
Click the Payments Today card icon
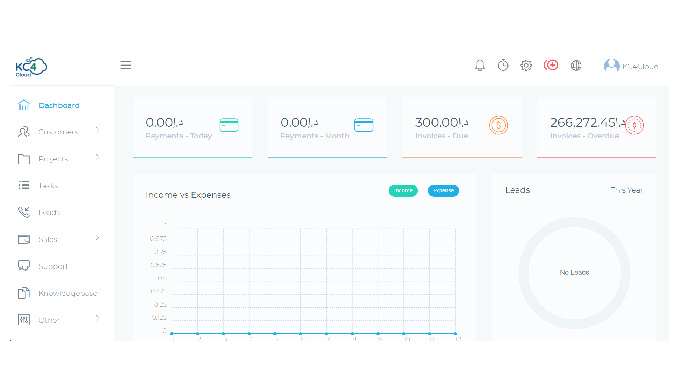(x=229, y=125)
